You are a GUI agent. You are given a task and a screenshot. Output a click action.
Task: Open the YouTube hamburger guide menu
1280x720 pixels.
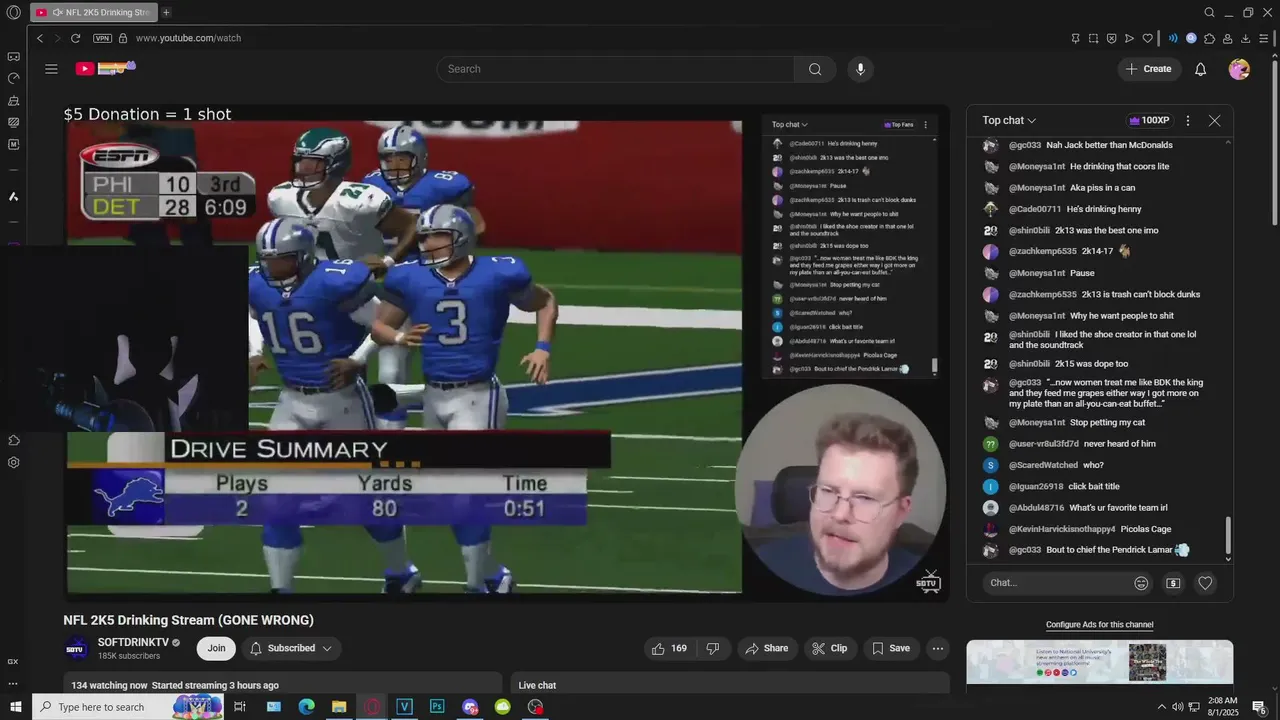(x=51, y=69)
